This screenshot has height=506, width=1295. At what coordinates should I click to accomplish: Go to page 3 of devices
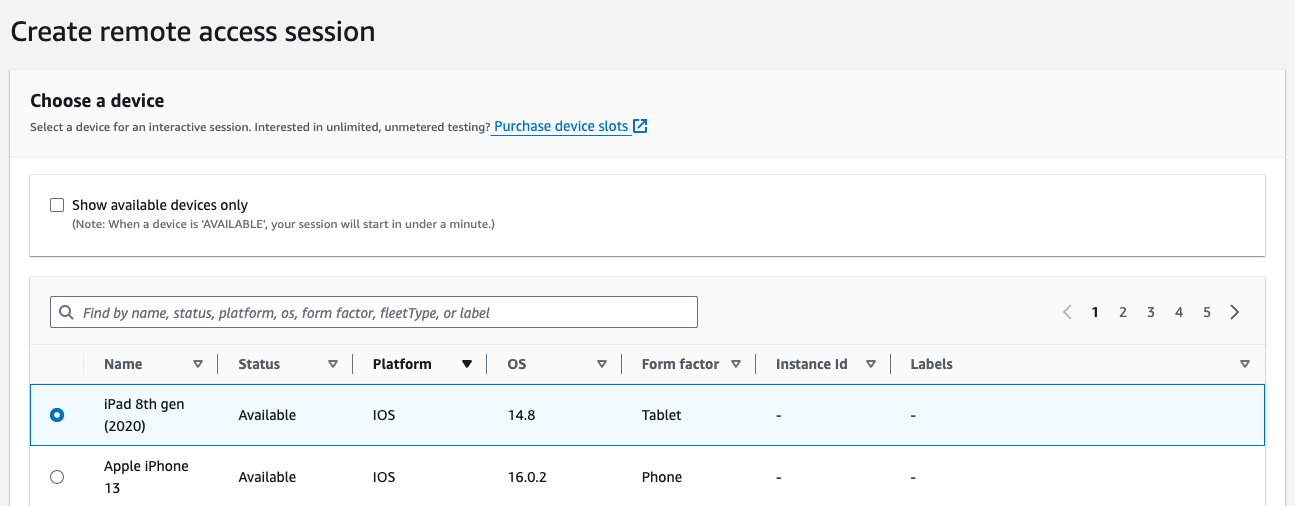pos(1151,313)
